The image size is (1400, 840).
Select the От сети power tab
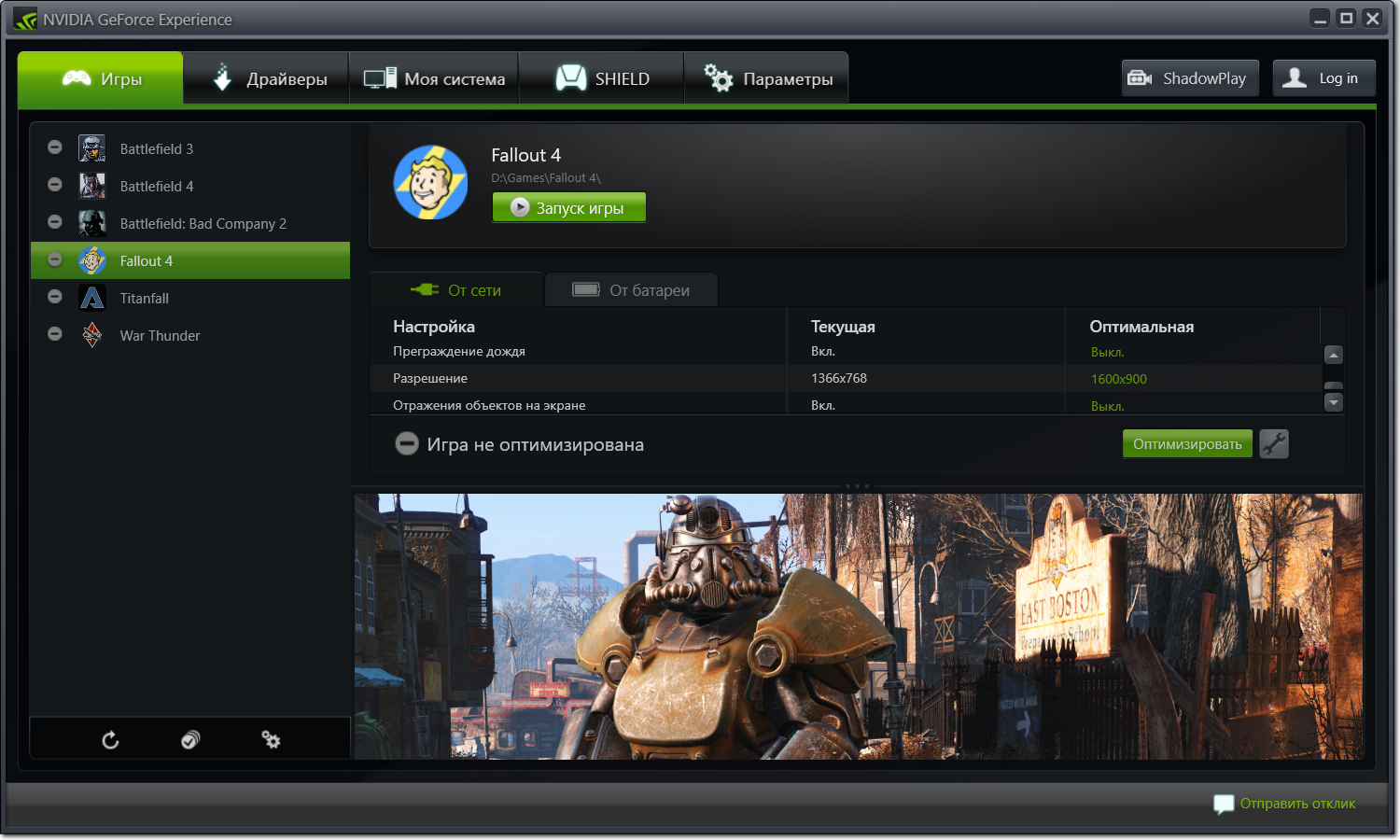(456, 290)
